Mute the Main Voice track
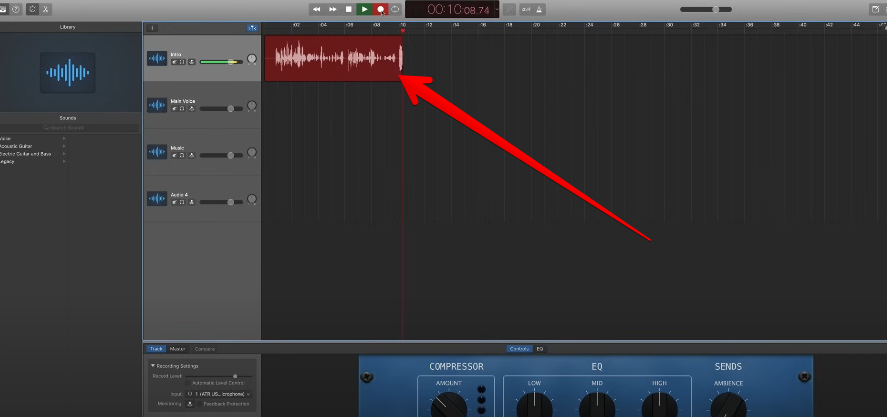887x417 pixels. click(174, 108)
